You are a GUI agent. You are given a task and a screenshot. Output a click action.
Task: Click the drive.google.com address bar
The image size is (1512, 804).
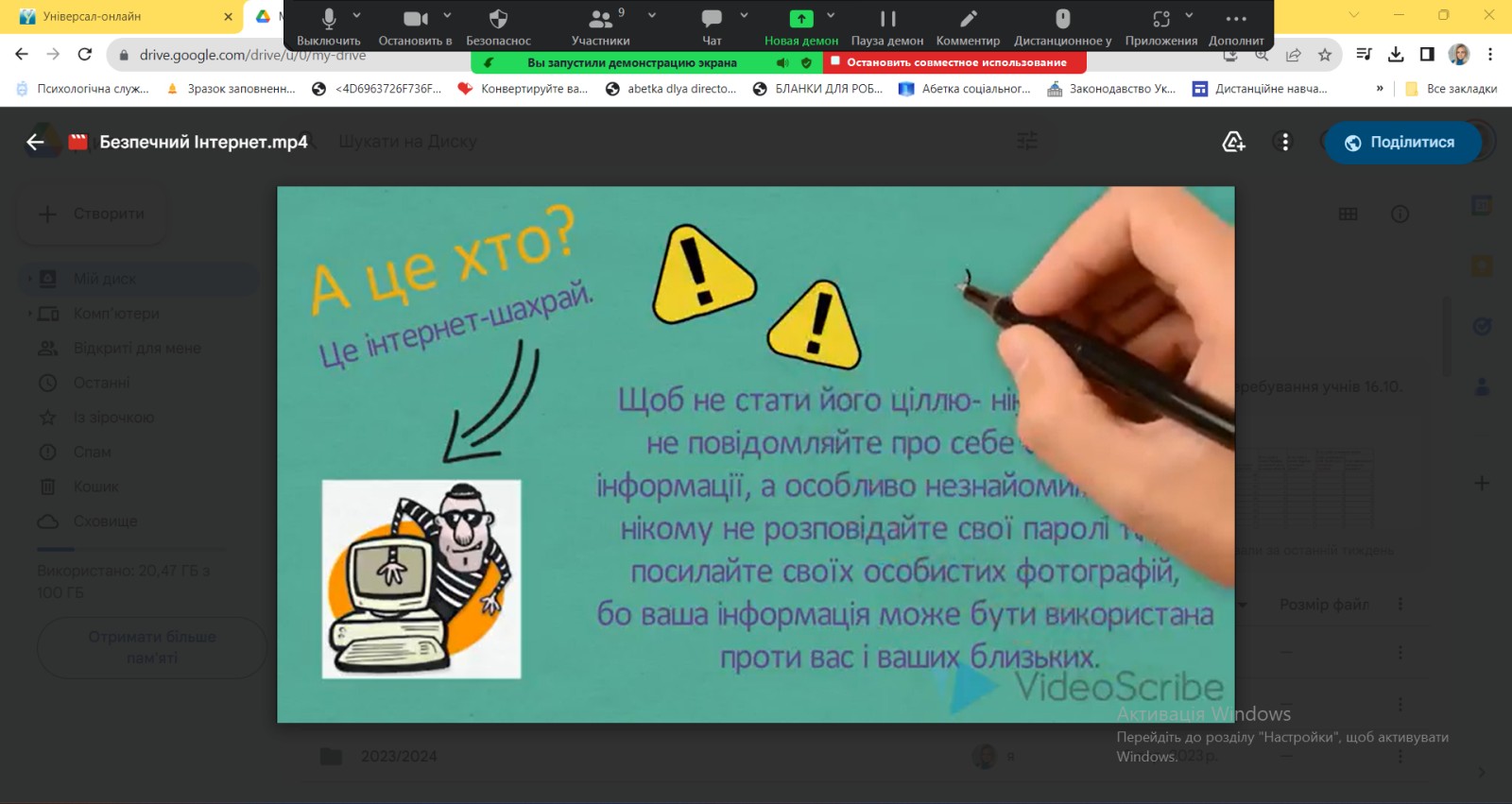click(x=252, y=55)
